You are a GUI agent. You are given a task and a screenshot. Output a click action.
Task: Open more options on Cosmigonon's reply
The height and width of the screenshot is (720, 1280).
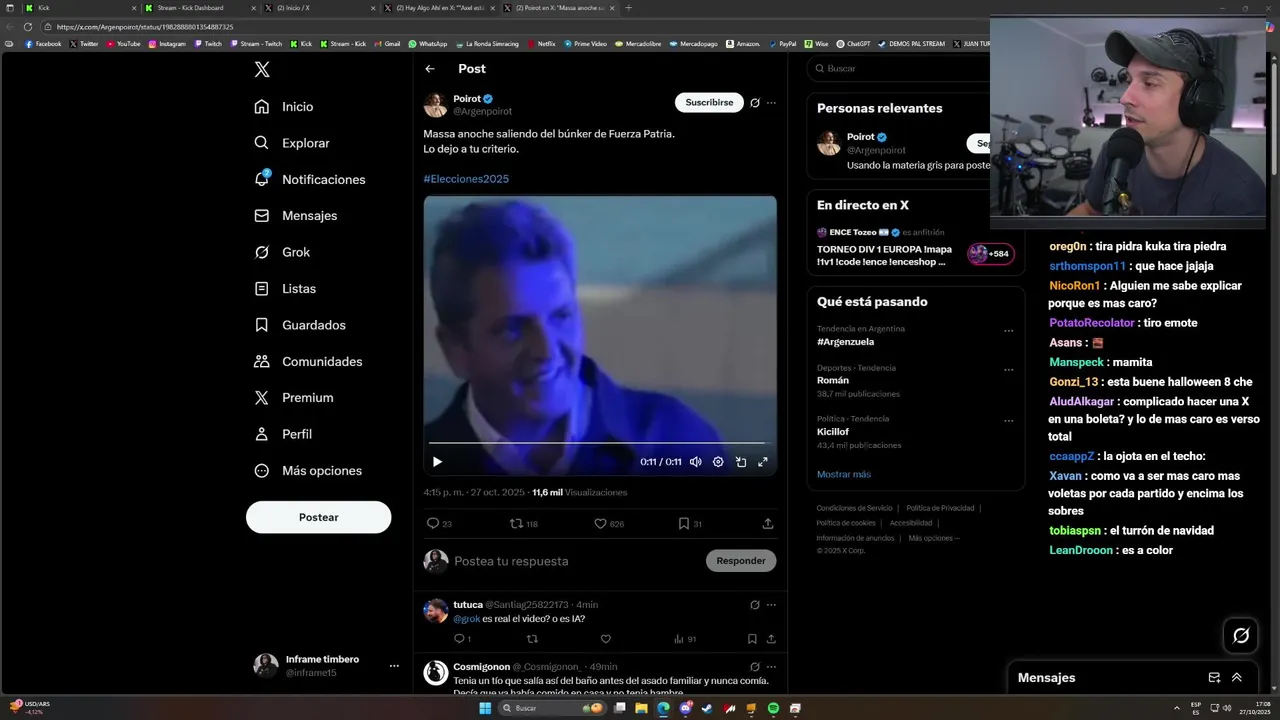(771, 667)
